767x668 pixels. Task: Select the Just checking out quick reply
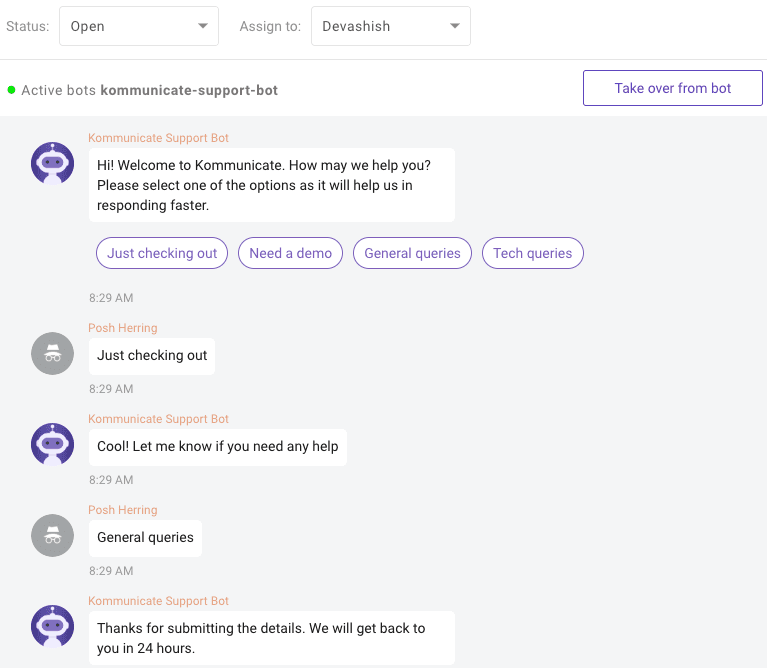(162, 253)
